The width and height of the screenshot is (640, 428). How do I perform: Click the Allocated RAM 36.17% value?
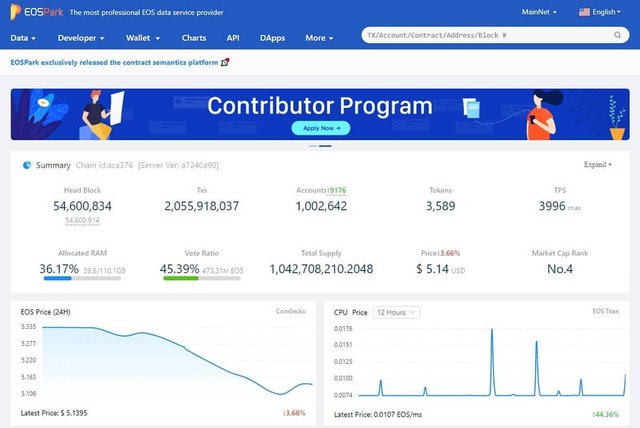pyautogui.click(x=59, y=269)
